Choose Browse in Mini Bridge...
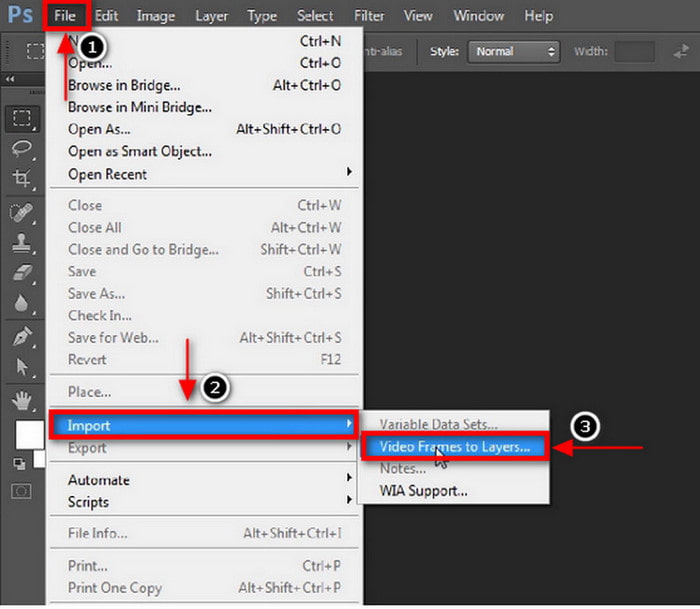 pyautogui.click(x=204, y=107)
